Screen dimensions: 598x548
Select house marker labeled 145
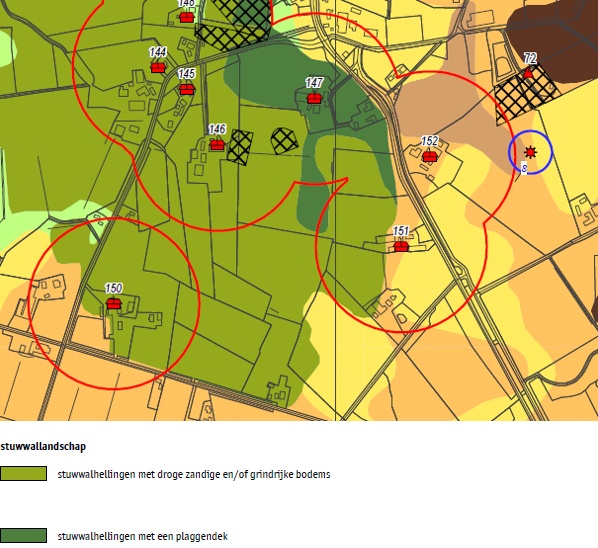(187, 89)
